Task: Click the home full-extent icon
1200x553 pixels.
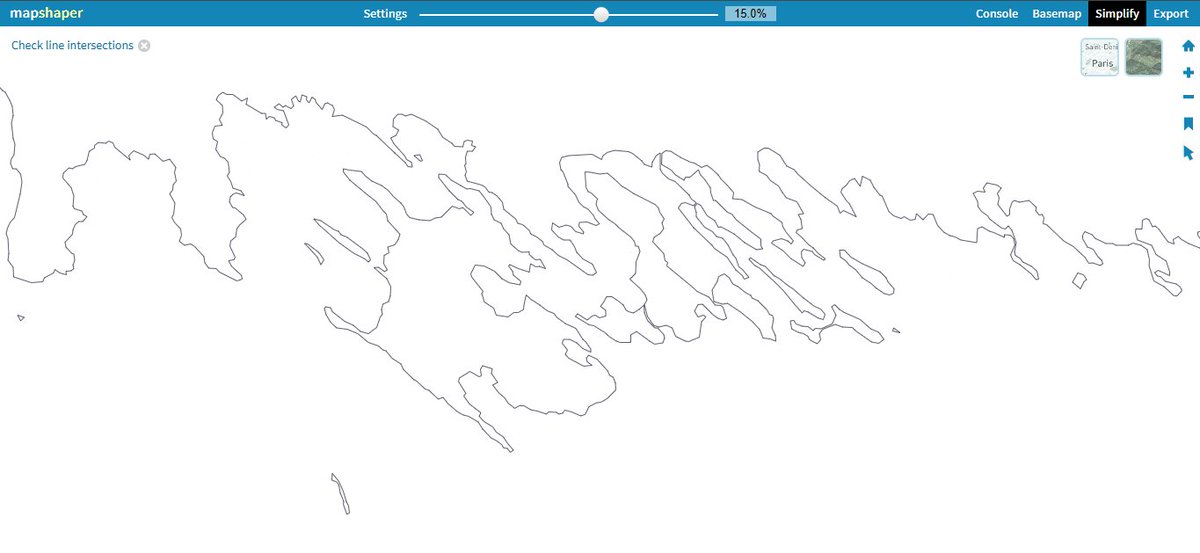Action: pyautogui.click(x=1188, y=46)
